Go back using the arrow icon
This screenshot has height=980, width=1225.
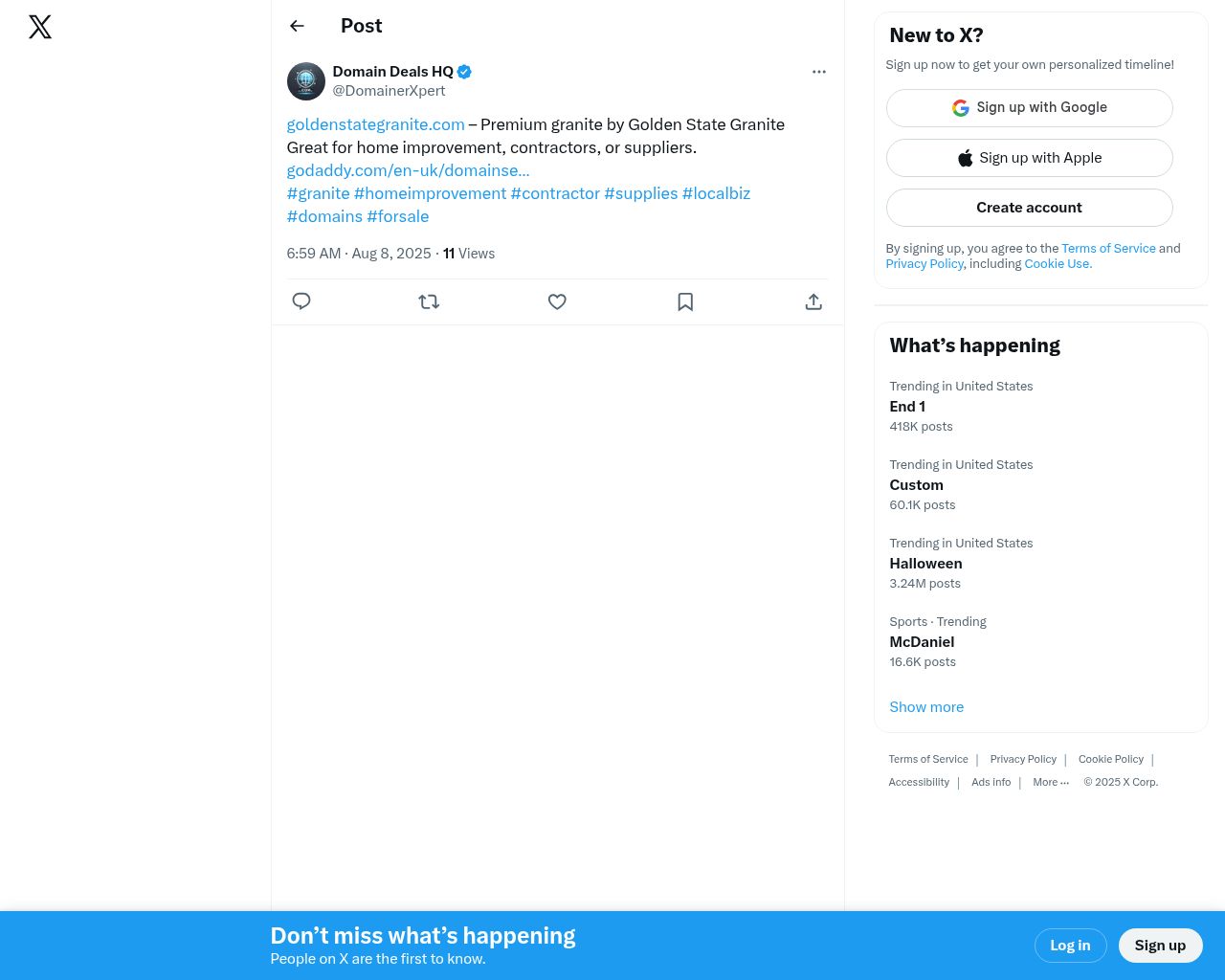click(x=297, y=26)
